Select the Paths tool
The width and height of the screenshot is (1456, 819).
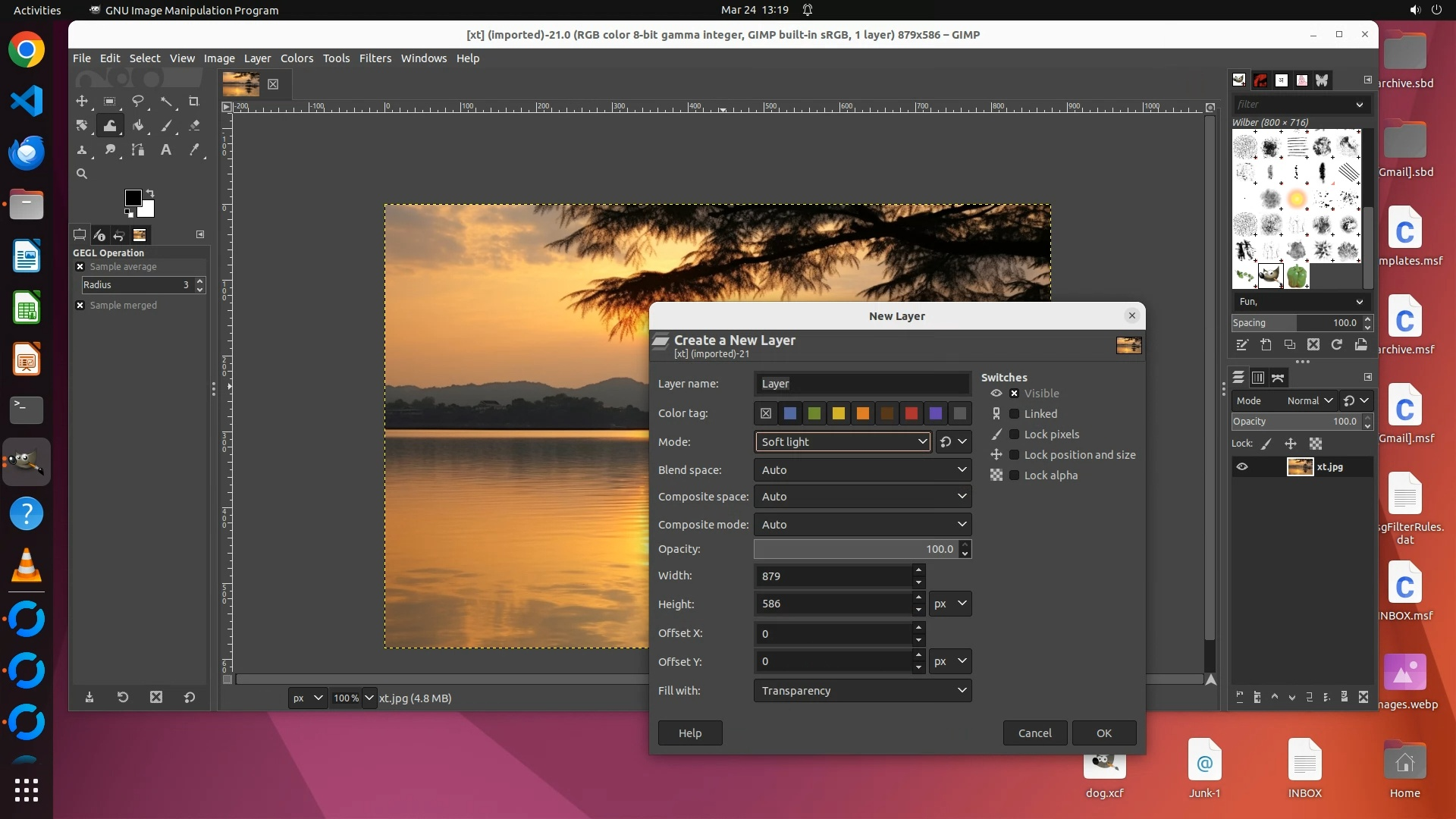pos(137,150)
